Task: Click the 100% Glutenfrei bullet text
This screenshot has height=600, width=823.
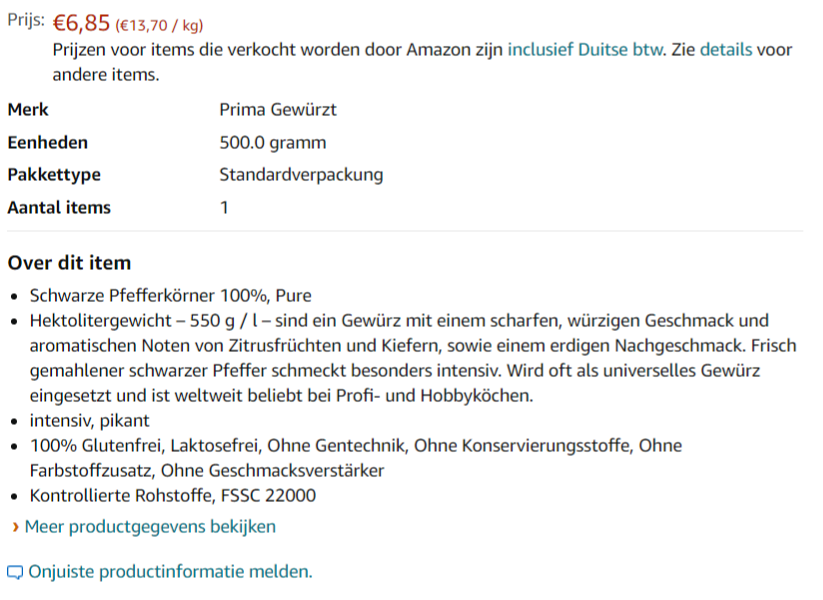Action: pos(356,458)
